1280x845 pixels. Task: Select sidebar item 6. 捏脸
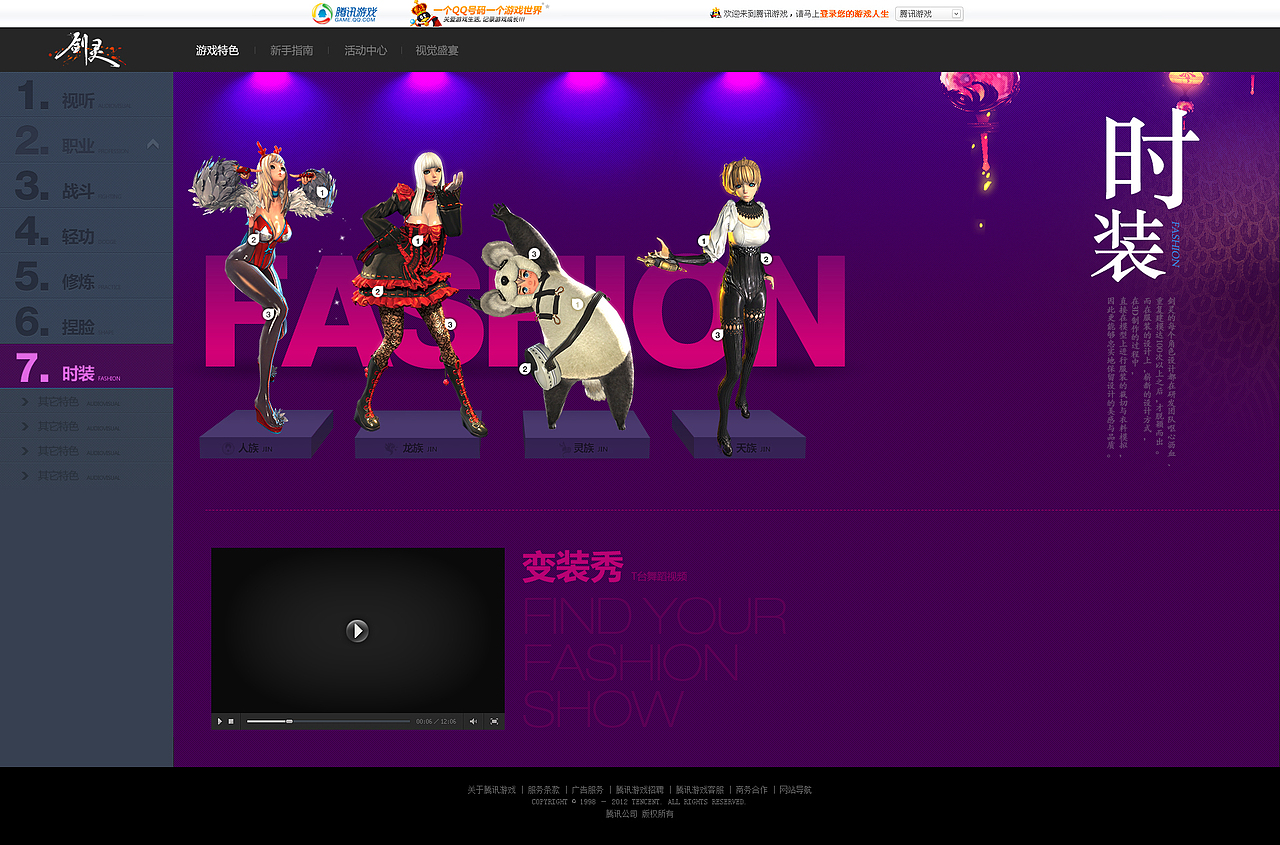pos(86,321)
